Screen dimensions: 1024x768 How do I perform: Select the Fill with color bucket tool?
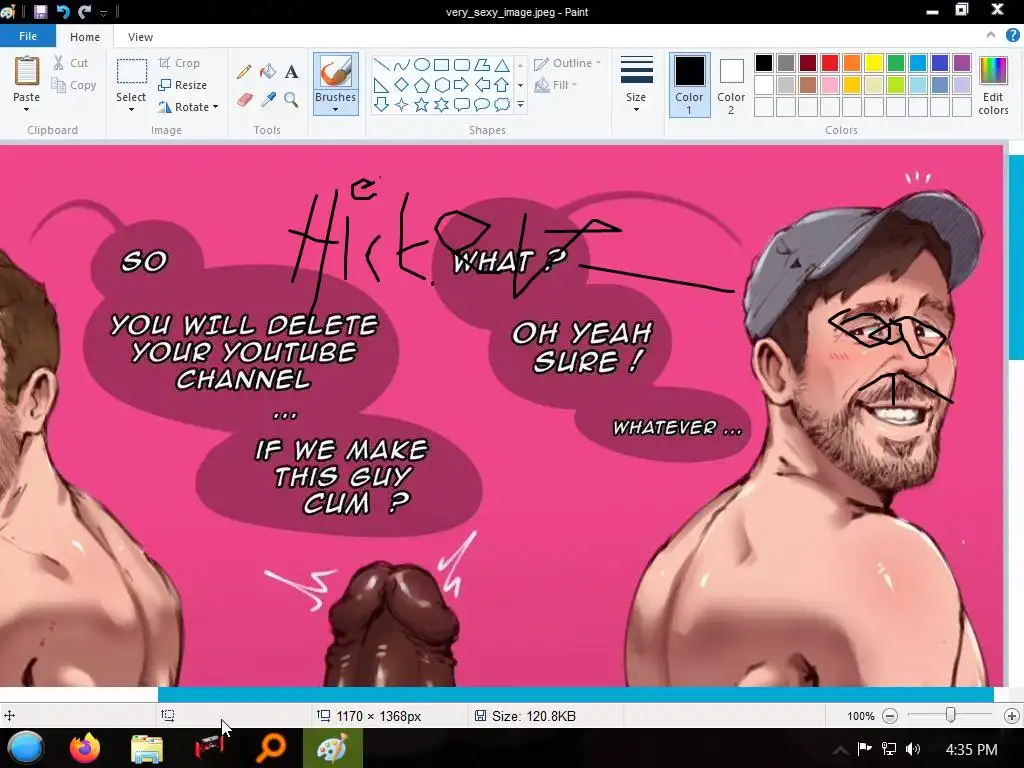(x=268, y=71)
